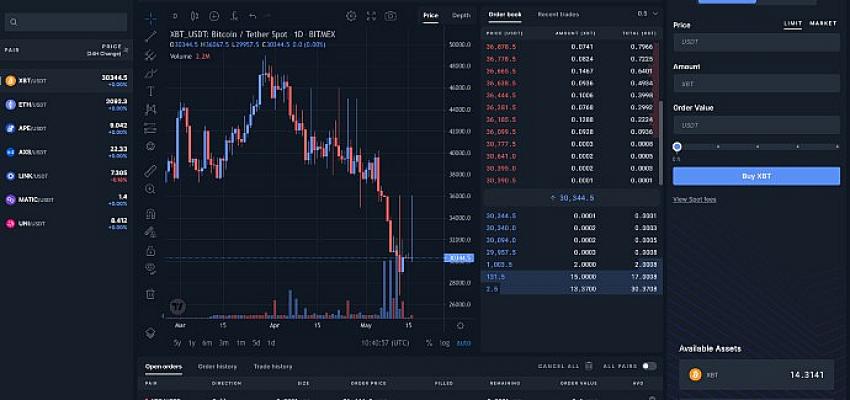Open the View Spot fees link

(694, 199)
